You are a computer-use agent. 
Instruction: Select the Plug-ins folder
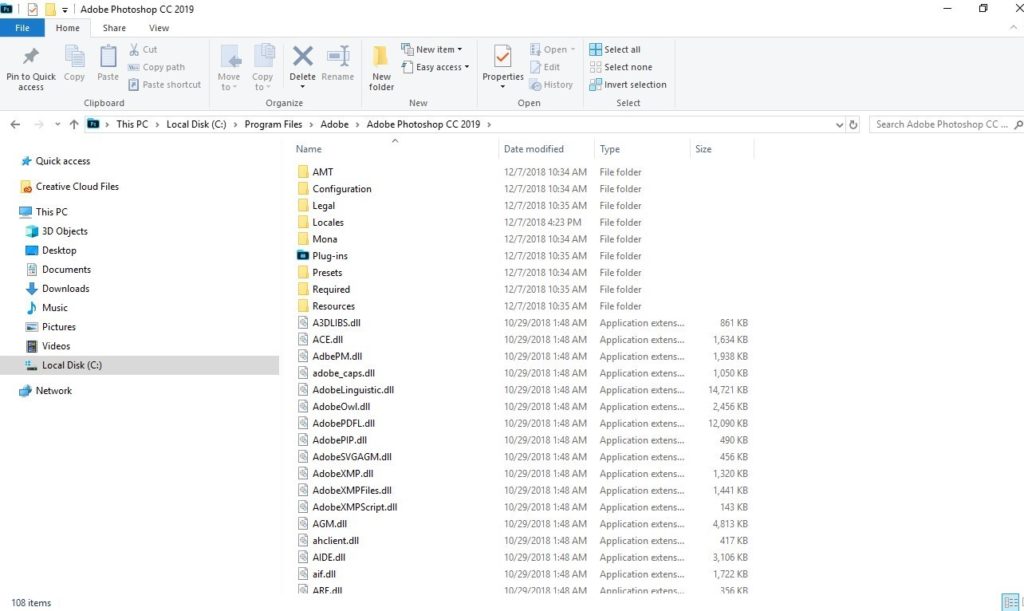click(329, 256)
